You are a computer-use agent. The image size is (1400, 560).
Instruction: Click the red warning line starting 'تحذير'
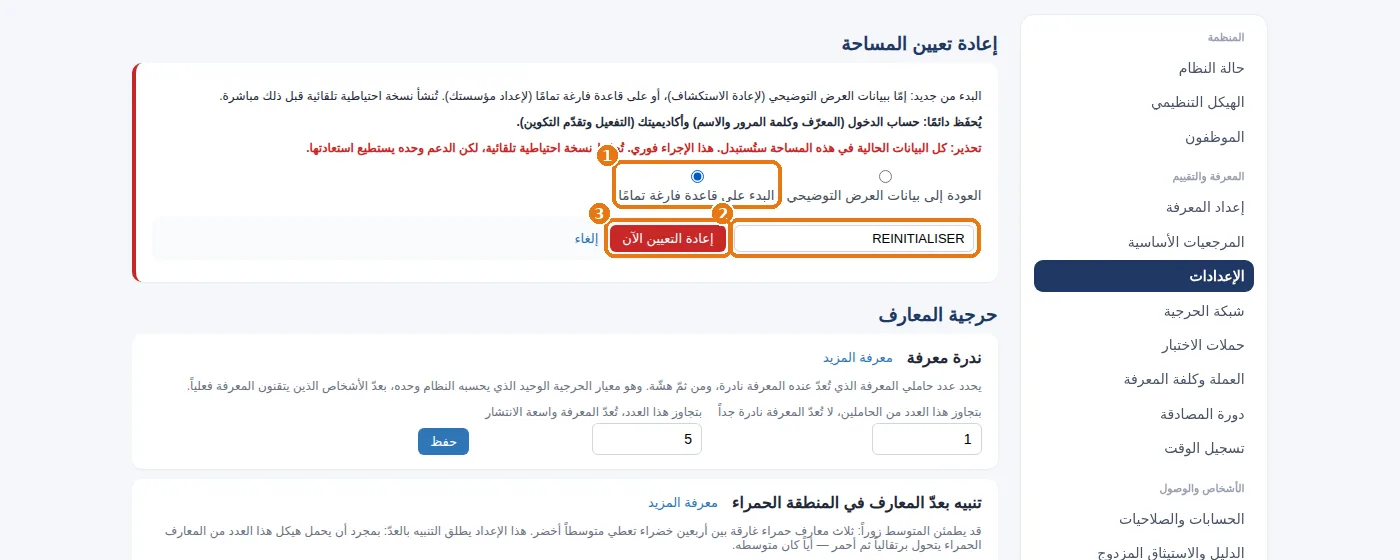pyautogui.click(x=644, y=148)
